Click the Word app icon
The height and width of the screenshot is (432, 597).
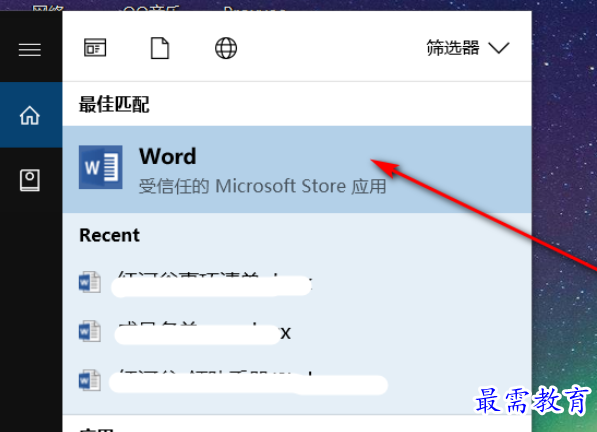click(101, 167)
